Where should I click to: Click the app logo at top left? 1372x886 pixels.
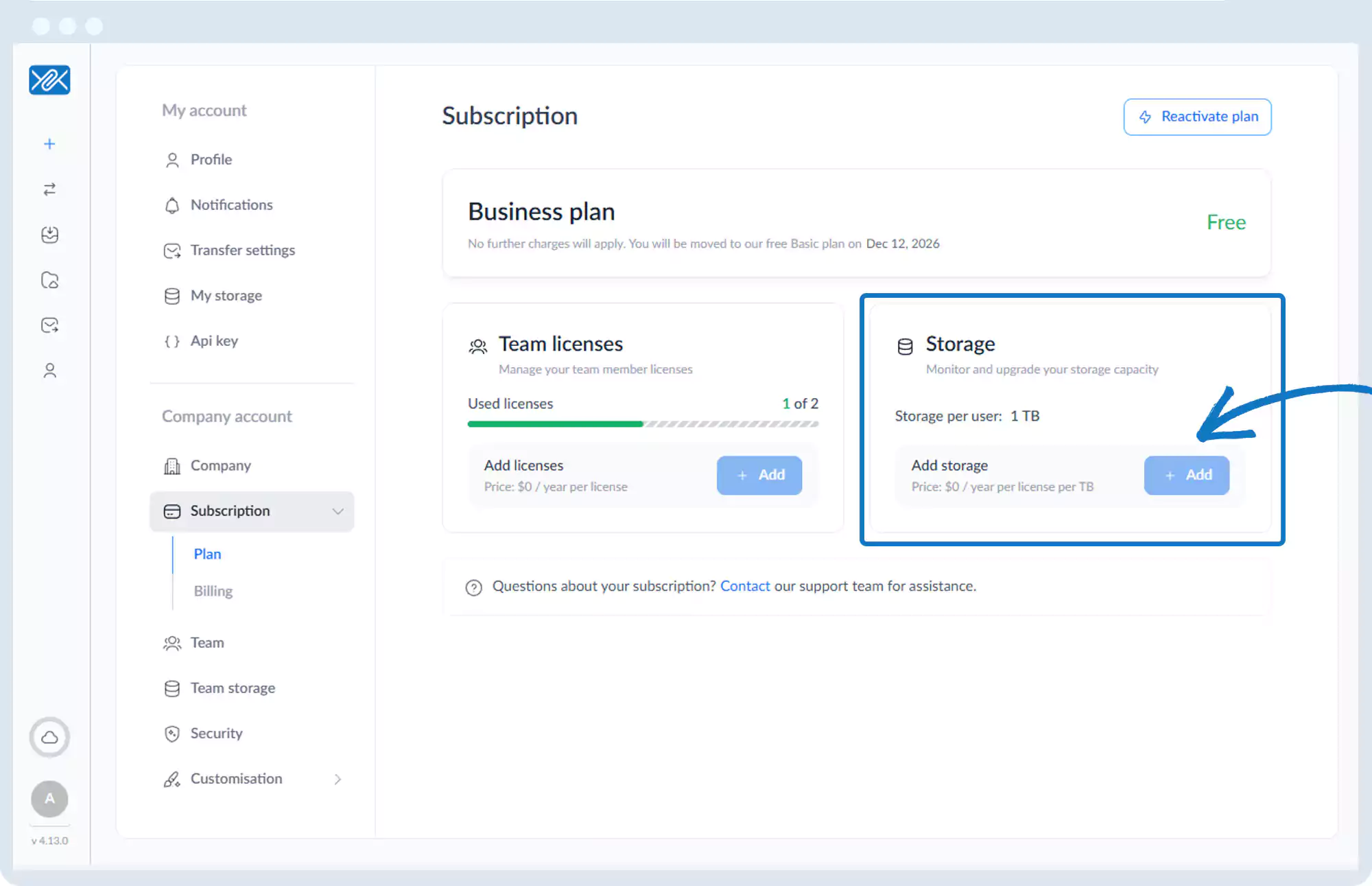click(x=49, y=80)
